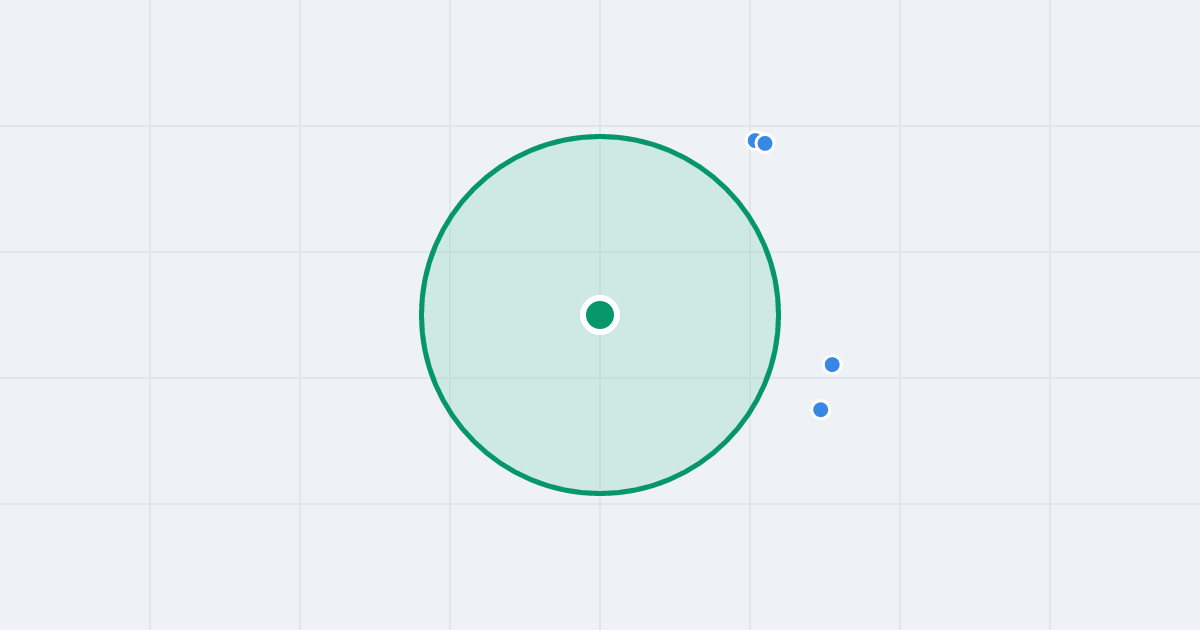Click the lone blue dot right of the circle, above the lowest dot
1200x630 pixels.
pos(832,364)
